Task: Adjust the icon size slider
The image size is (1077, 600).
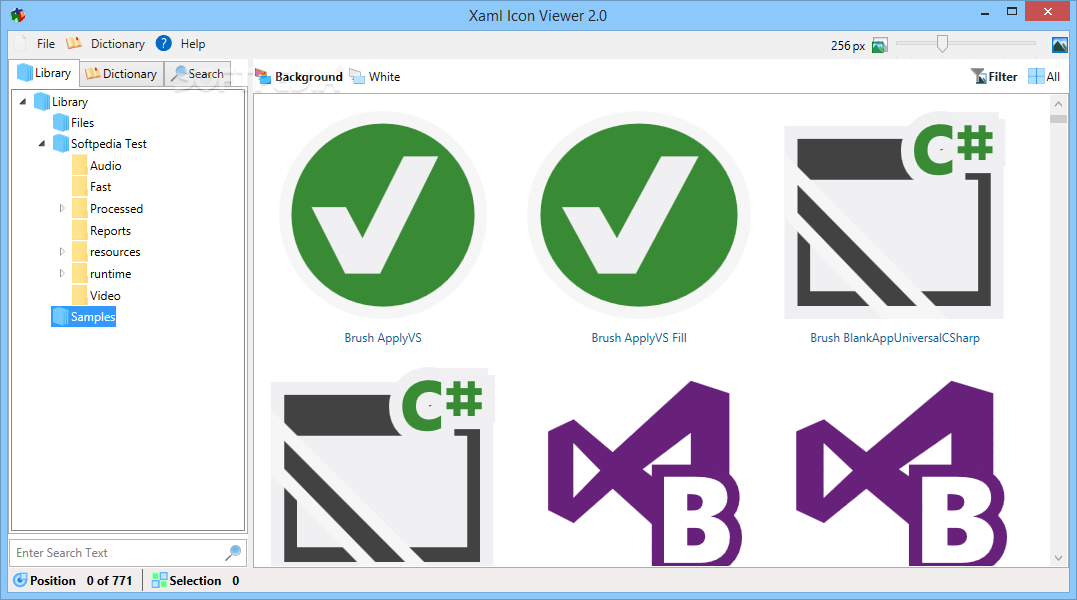Action: [942, 44]
